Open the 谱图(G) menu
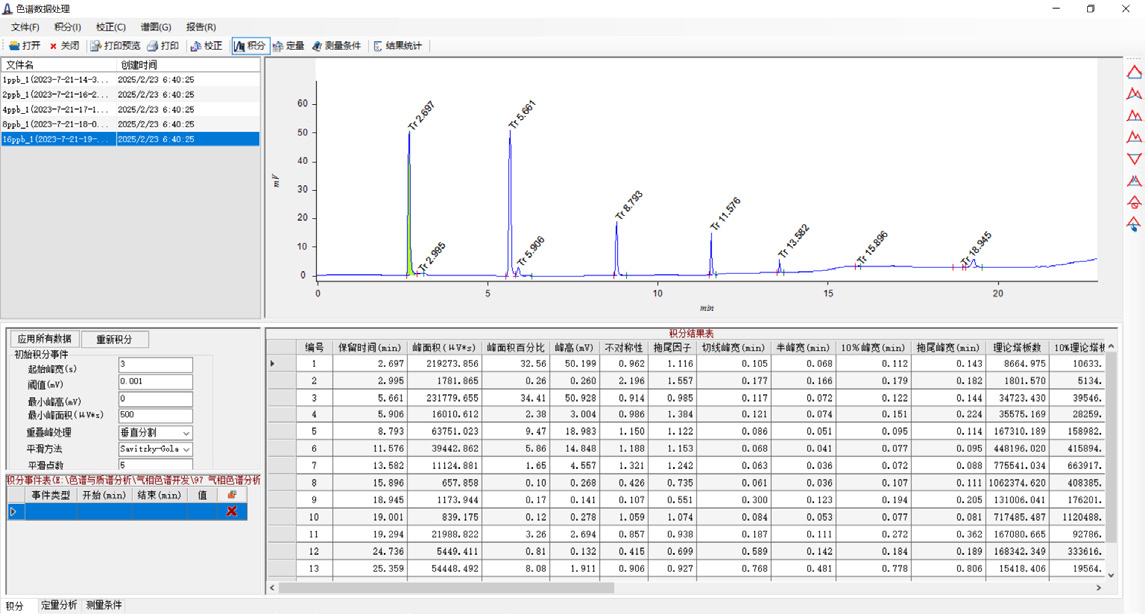Screen dimensions: 1145x614 [156, 27]
